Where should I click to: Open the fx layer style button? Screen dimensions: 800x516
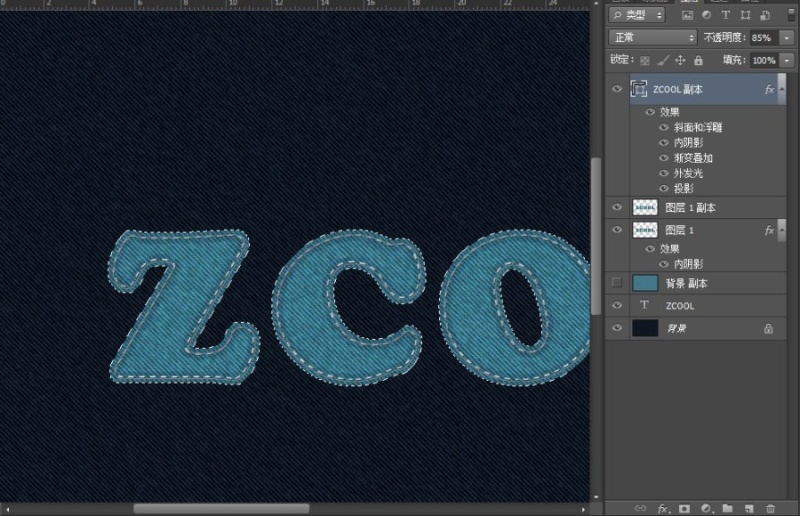[x=662, y=508]
